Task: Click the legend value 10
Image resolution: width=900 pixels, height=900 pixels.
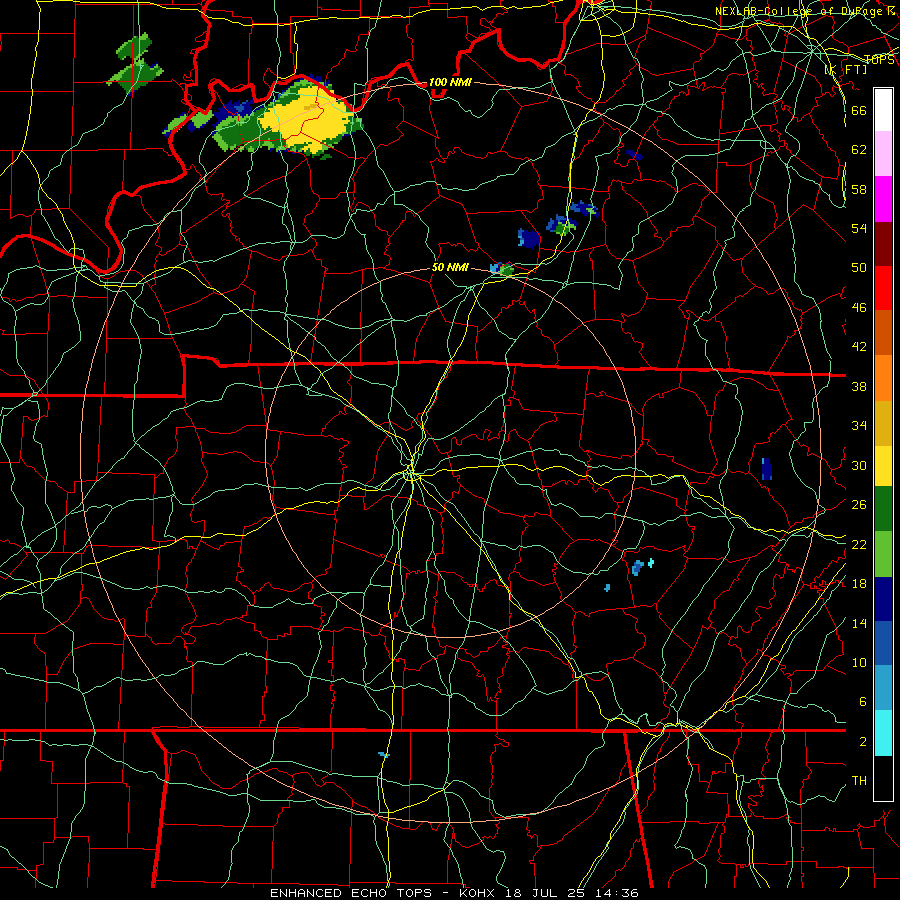Action: click(859, 662)
